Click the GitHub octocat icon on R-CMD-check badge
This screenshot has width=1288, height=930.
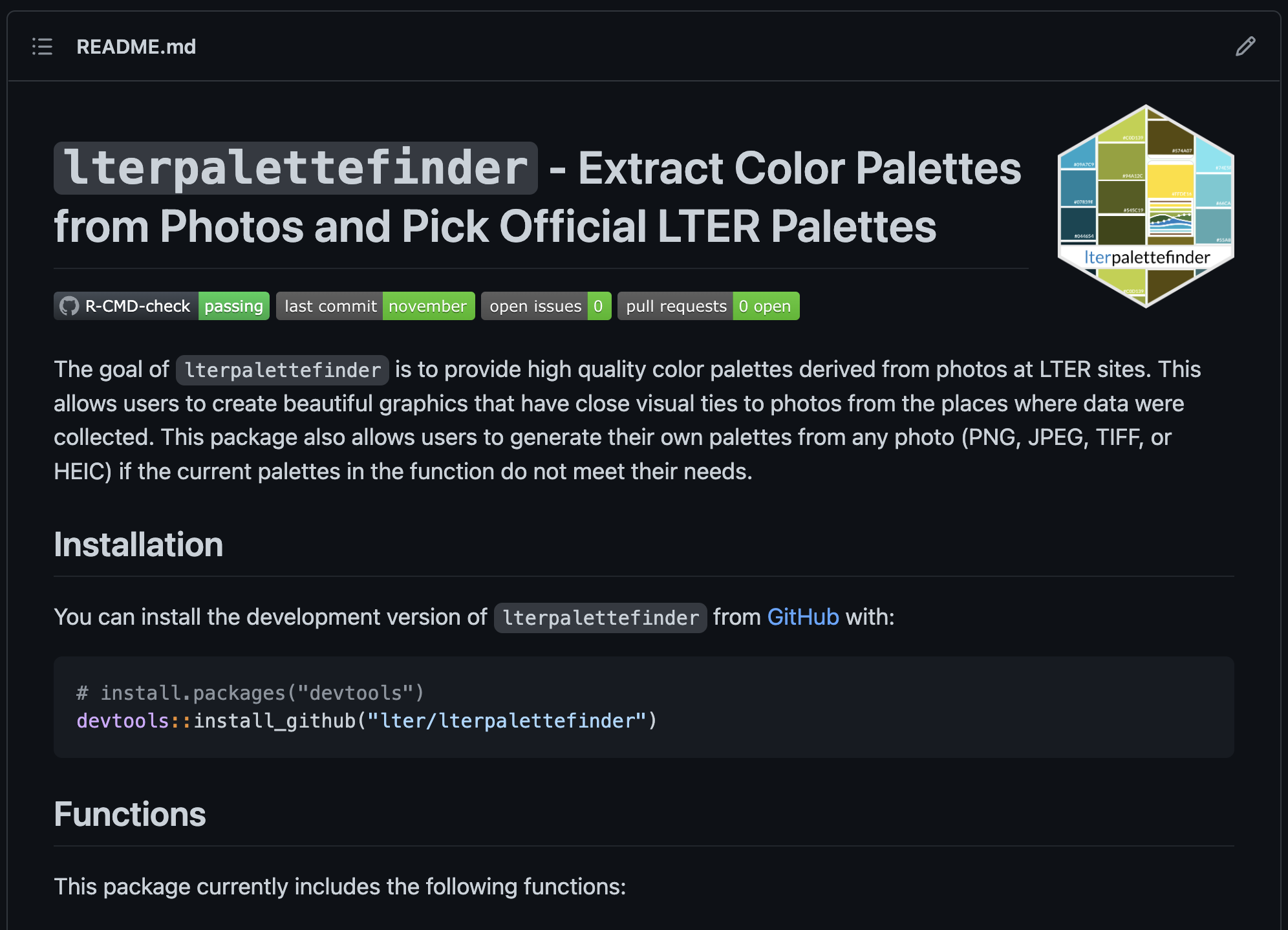[x=69, y=306]
